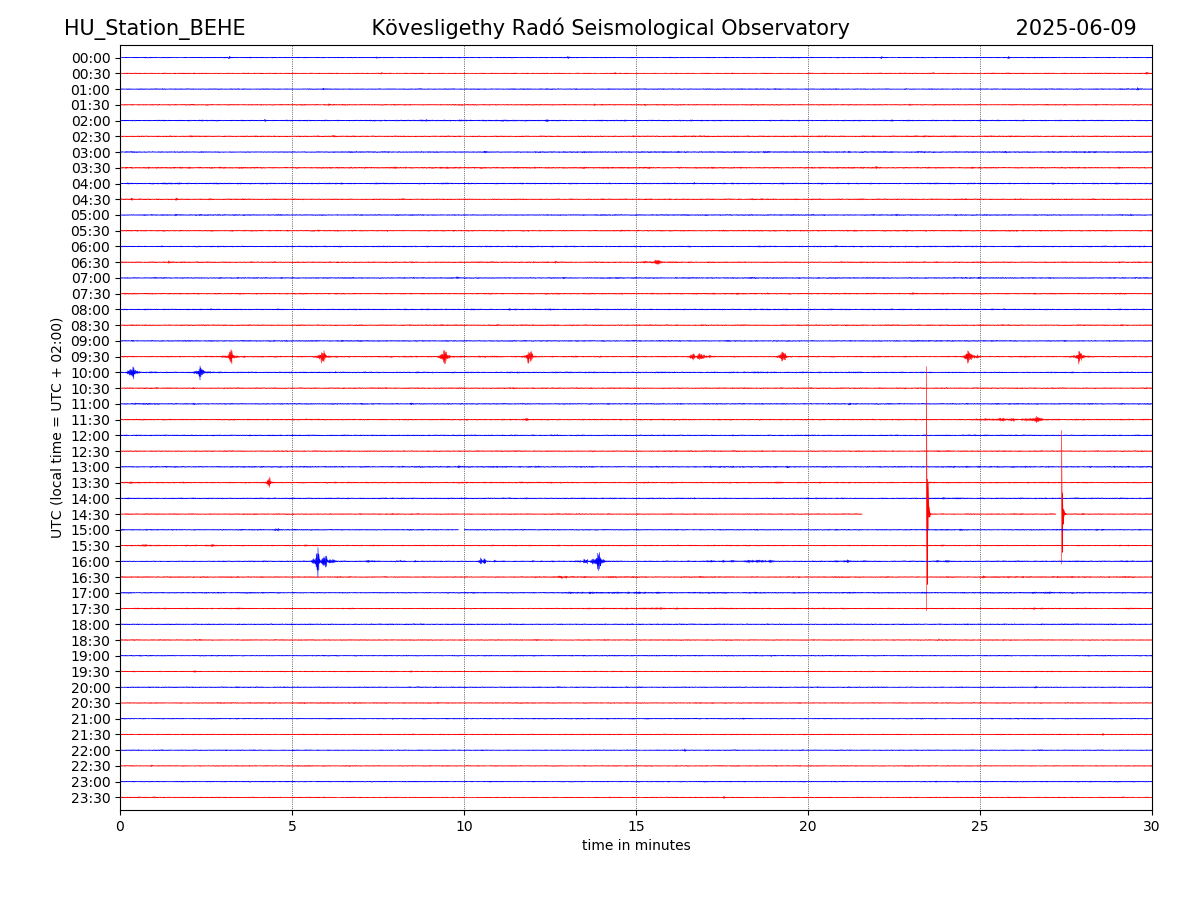Click the 21:00 time label
This screenshot has height=900, width=1200.
(x=91, y=719)
